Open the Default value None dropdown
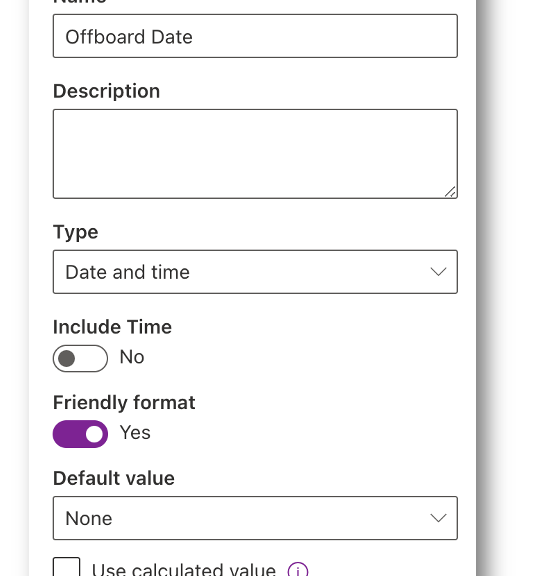This screenshot has width=534, height=576. (255, 518)
